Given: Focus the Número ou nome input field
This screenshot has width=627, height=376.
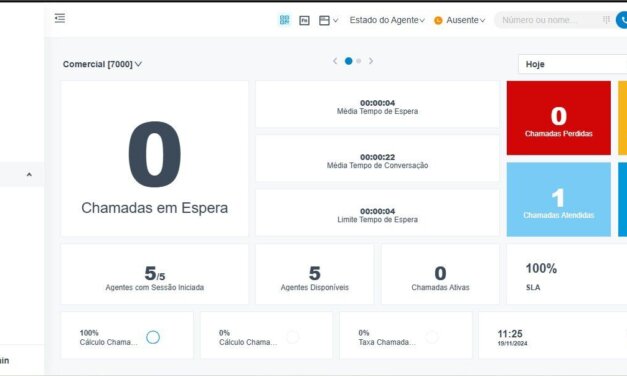Looking at the screenshot, I should pos(550,20).
